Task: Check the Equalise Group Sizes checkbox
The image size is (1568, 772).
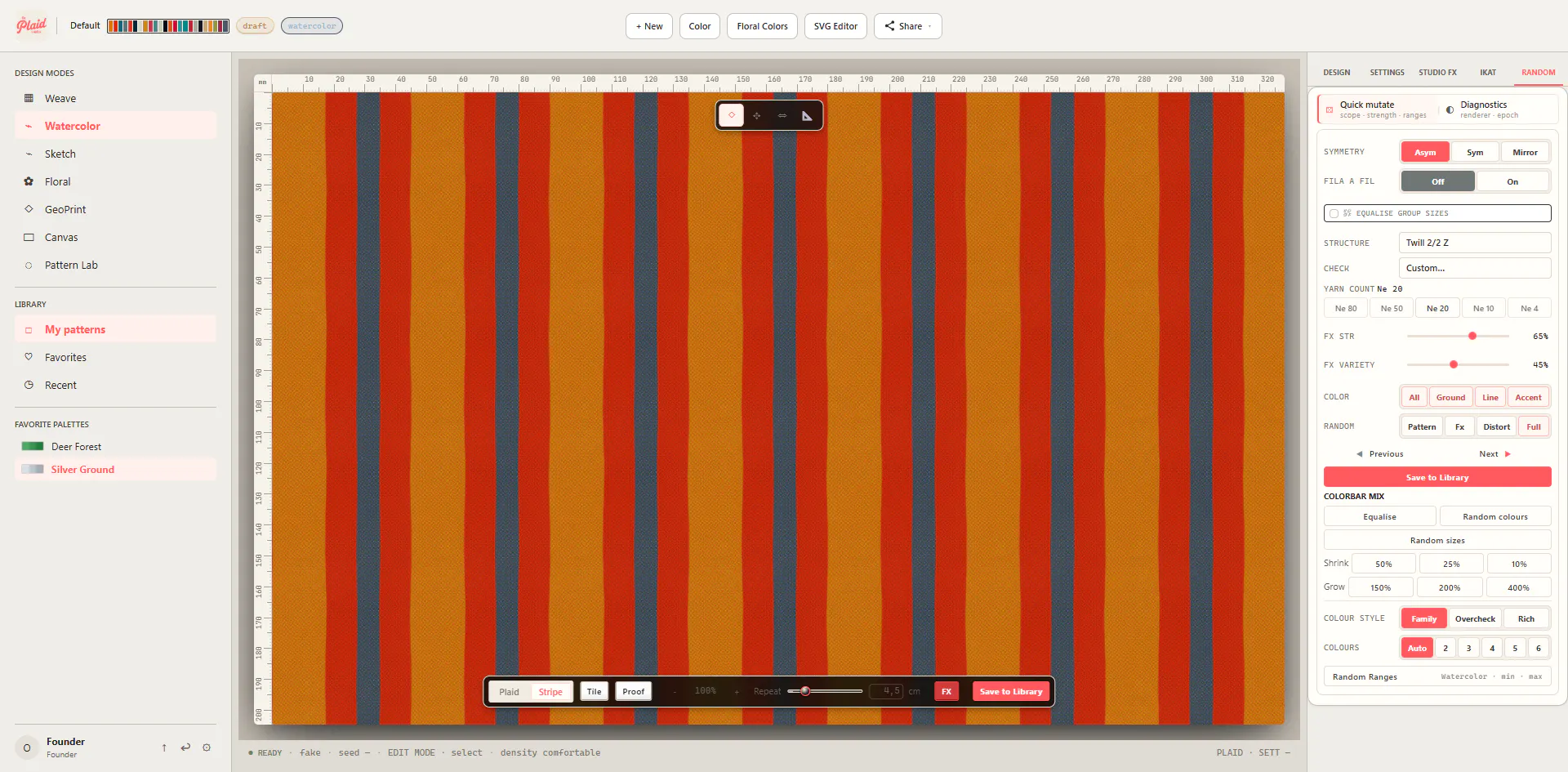Action: 1334,213
